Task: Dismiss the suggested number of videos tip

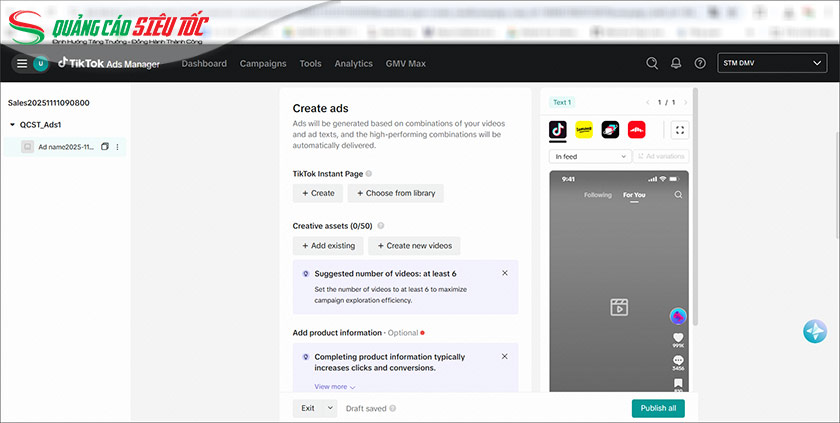Action: click(504, 273)
